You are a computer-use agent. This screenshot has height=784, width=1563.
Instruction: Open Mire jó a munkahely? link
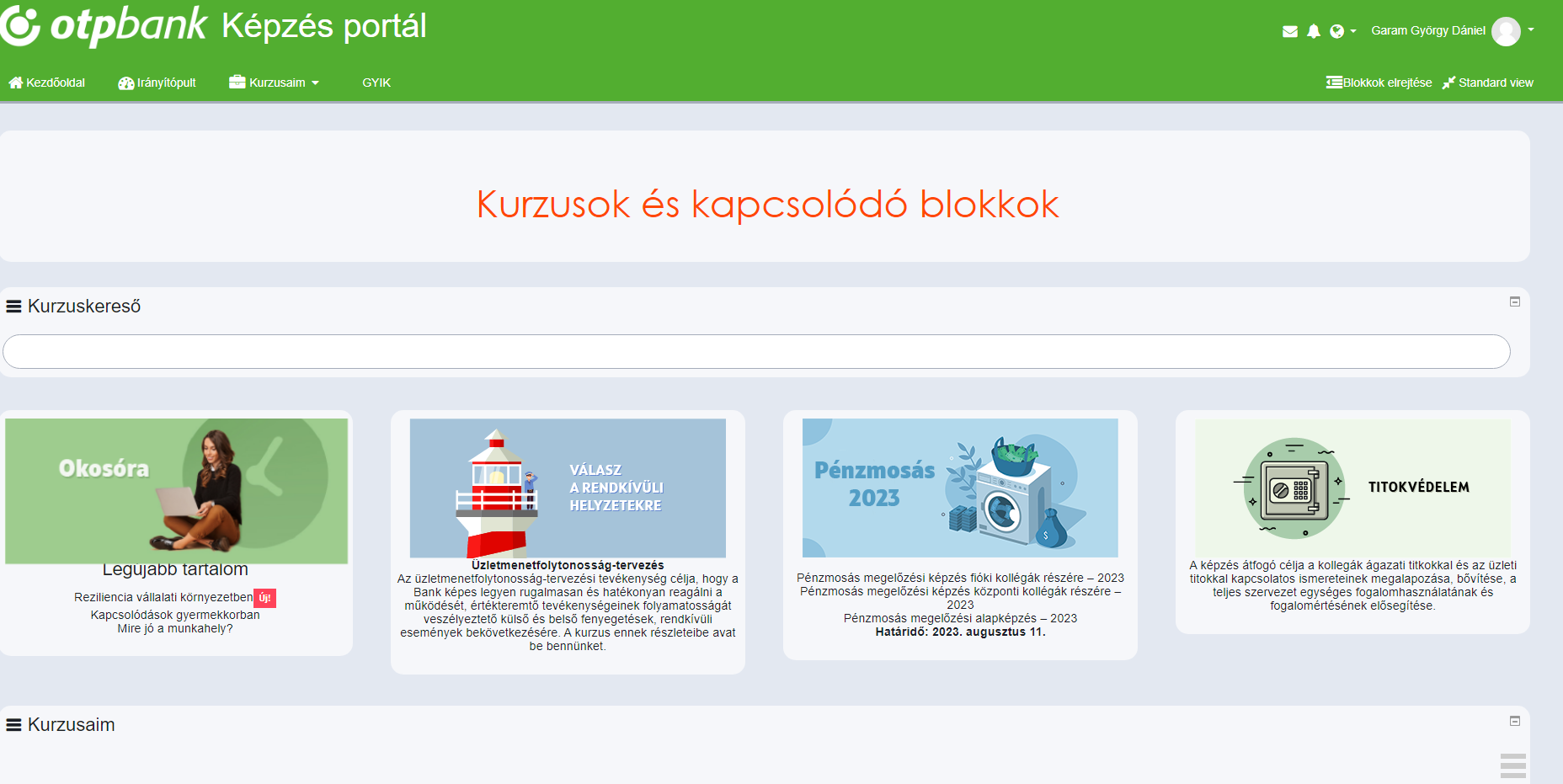175,628
